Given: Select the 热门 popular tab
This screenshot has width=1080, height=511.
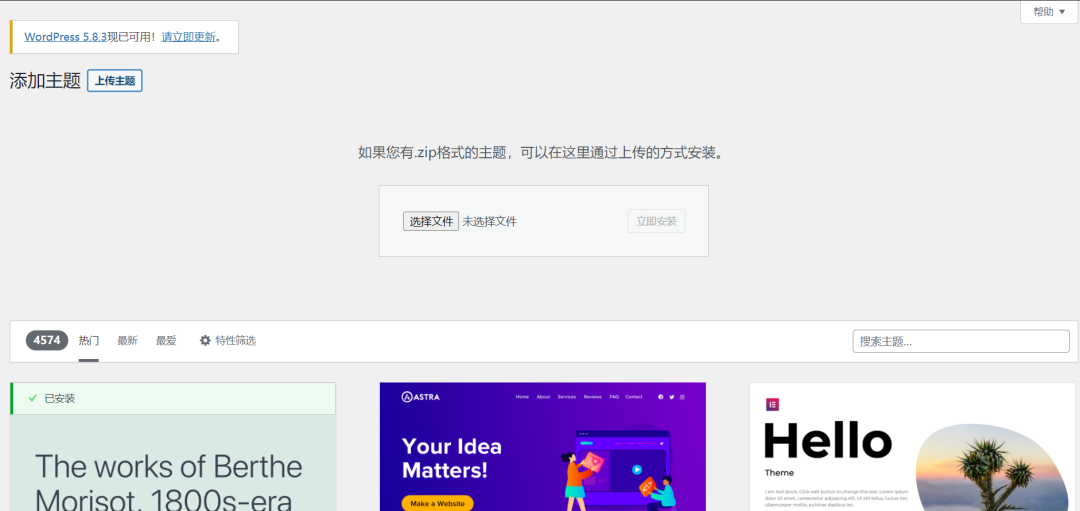Looking at the screenshot, I should [x=89, y=341].
